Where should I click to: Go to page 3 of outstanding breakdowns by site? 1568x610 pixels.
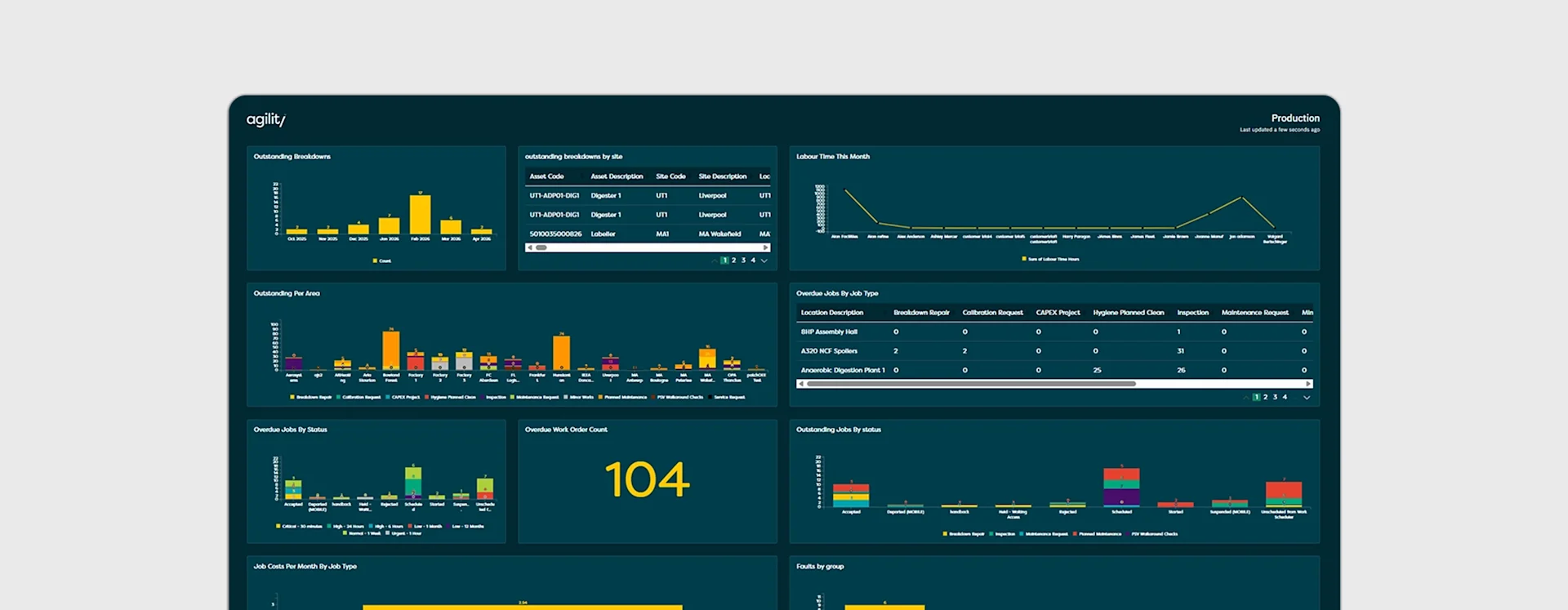743,260
